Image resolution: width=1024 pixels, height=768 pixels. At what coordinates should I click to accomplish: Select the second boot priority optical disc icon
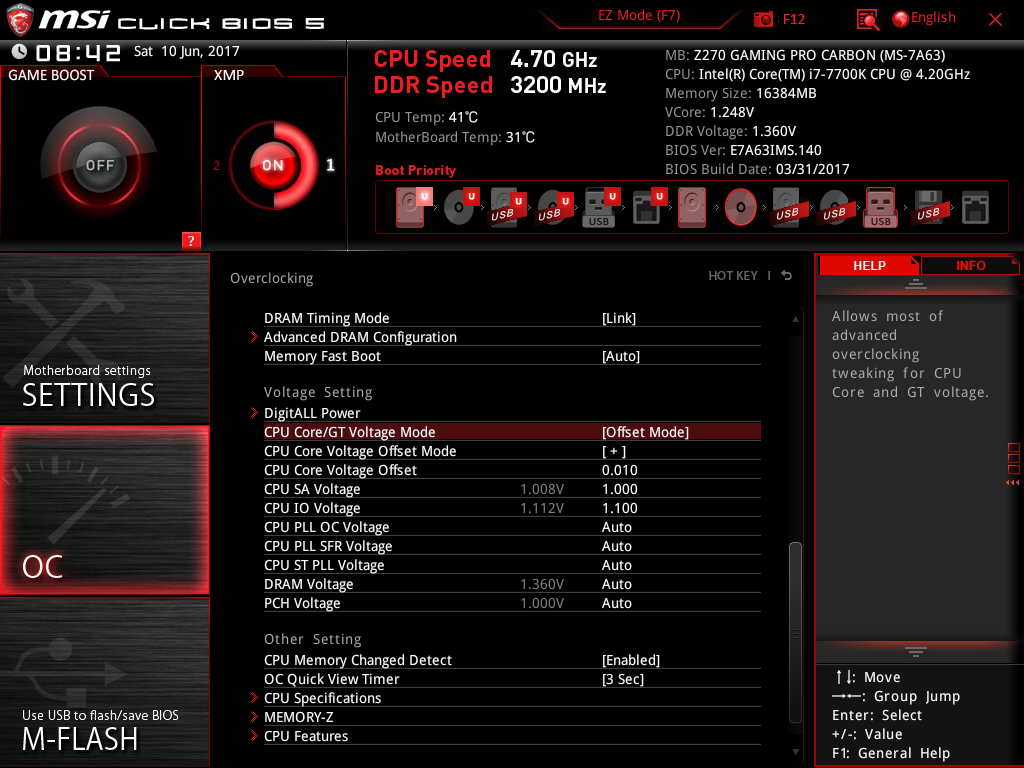[x=460, y=207]
